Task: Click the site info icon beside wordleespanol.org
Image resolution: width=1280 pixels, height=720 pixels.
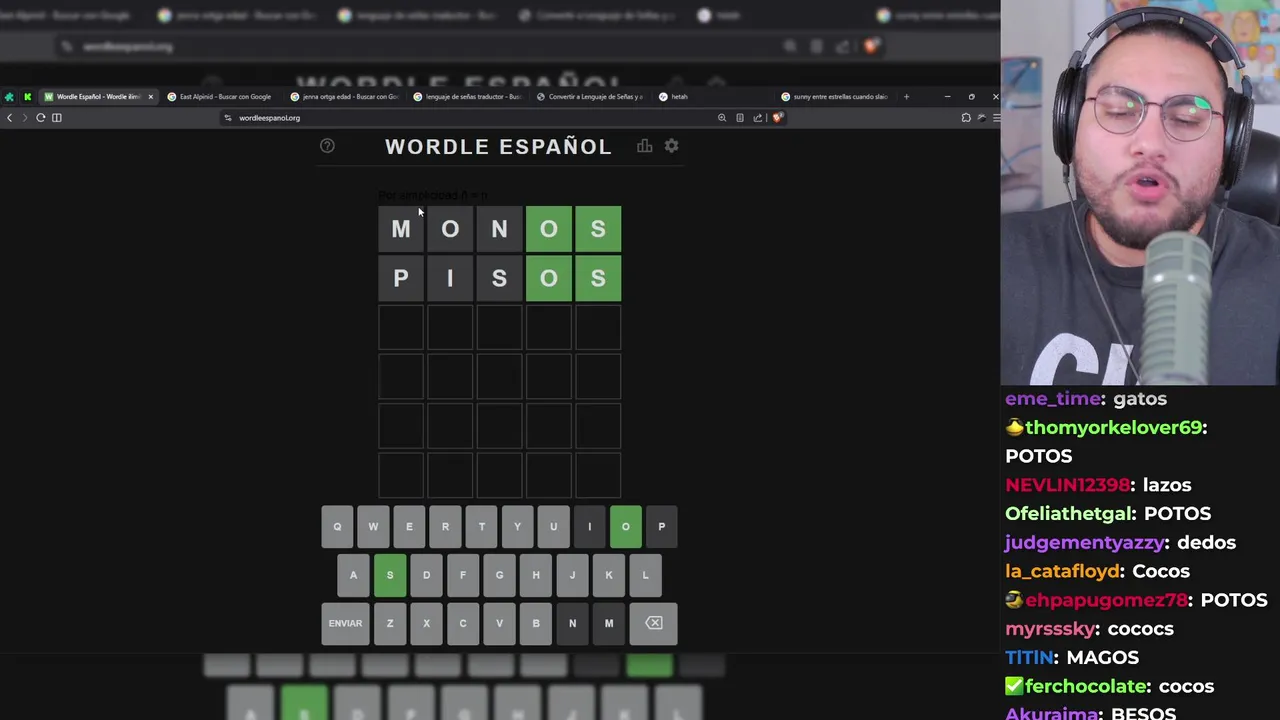Action: pyautogui.click(x=228, y=118)
